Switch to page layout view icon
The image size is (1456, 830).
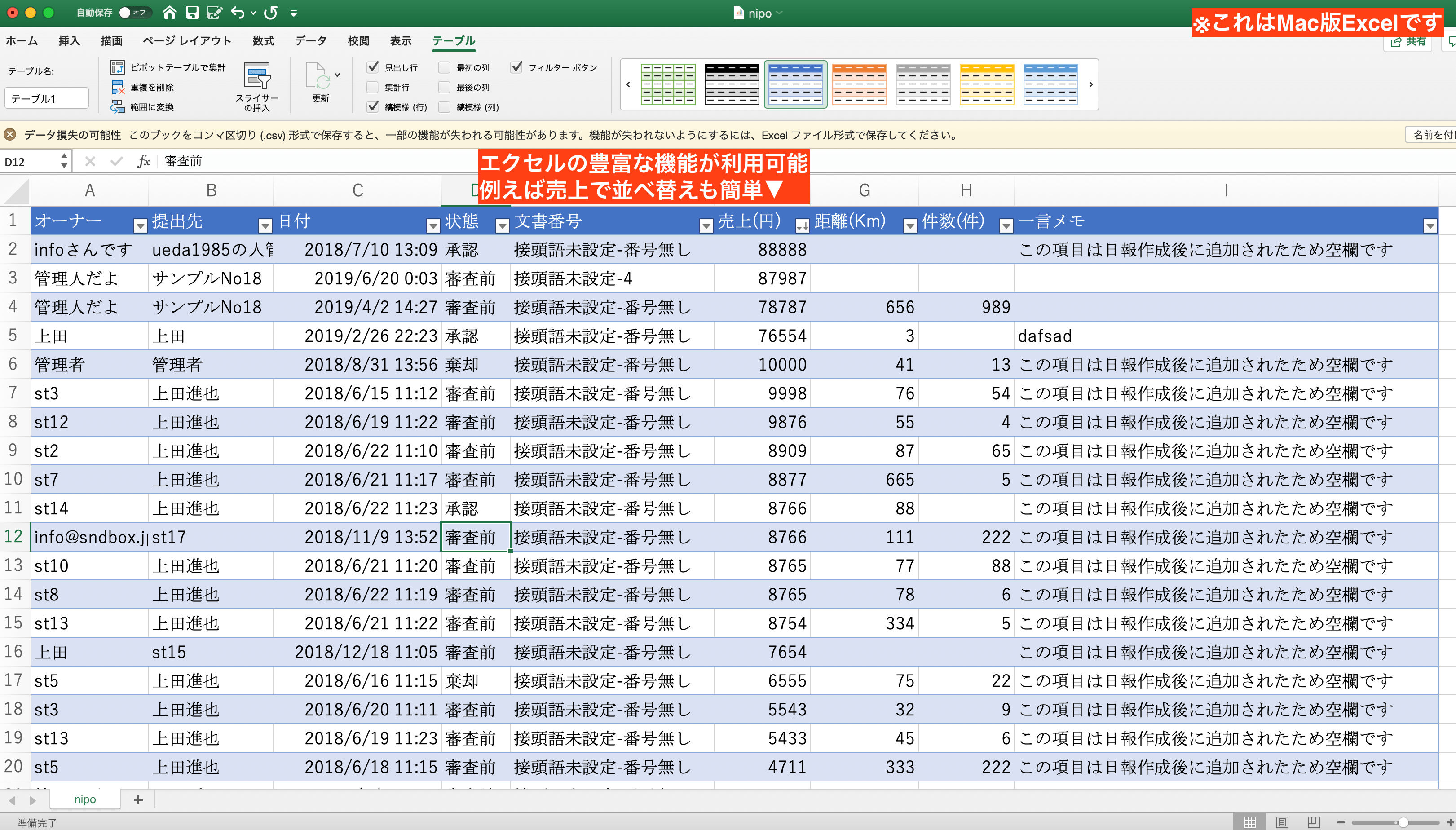tap(1282, 821)
